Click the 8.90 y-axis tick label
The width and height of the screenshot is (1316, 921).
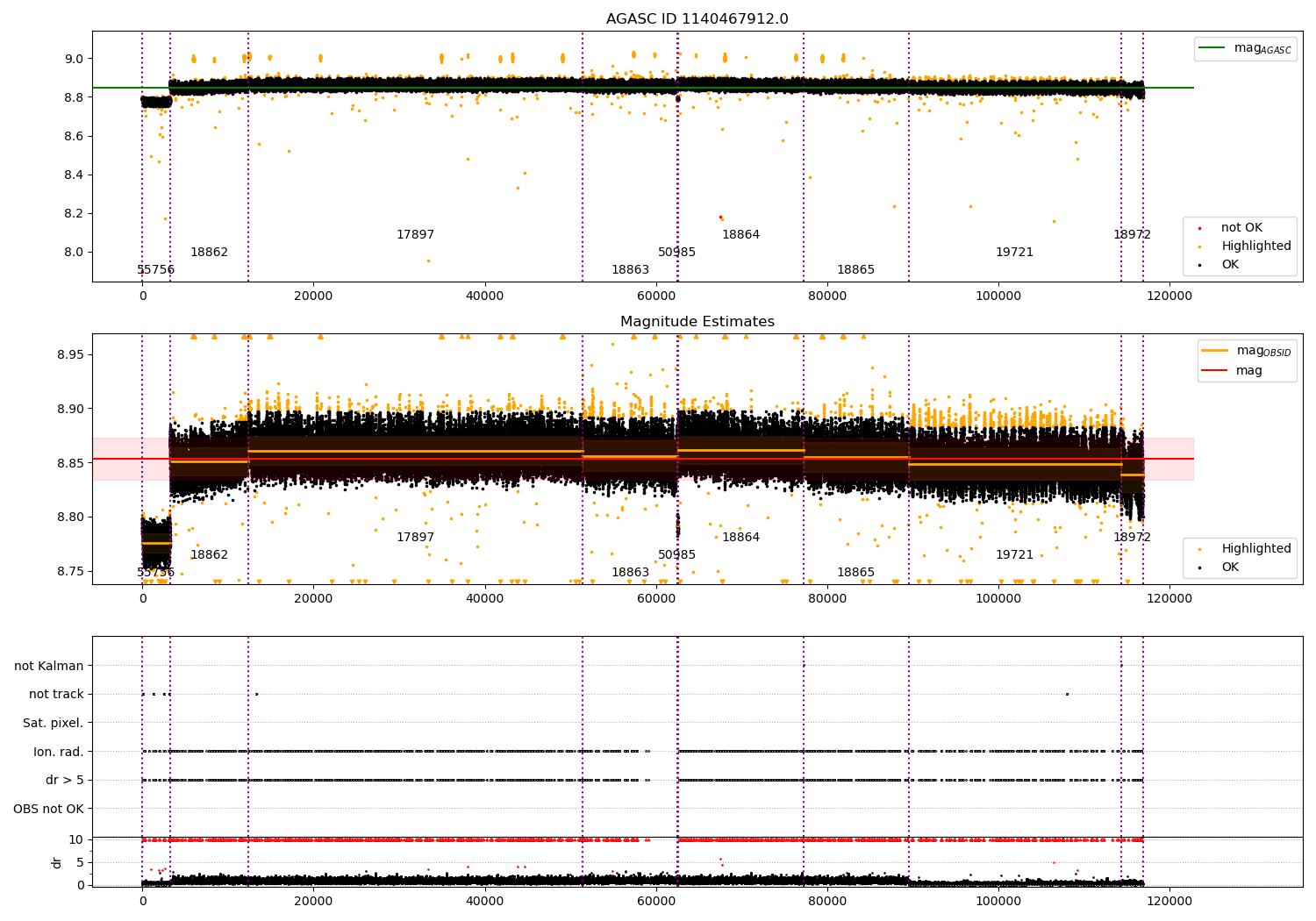point(70,410)
